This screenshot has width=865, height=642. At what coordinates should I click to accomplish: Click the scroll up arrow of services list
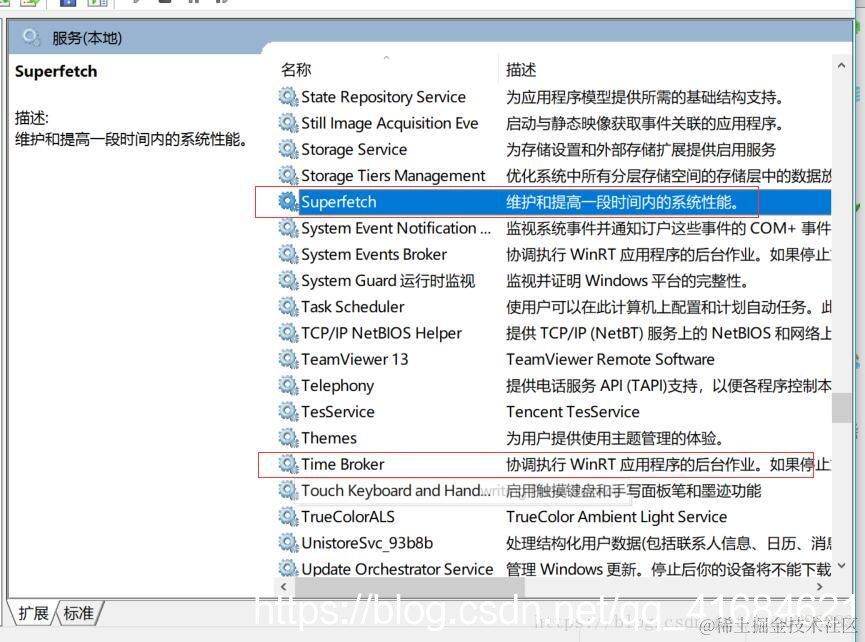[x=841, y=66]
